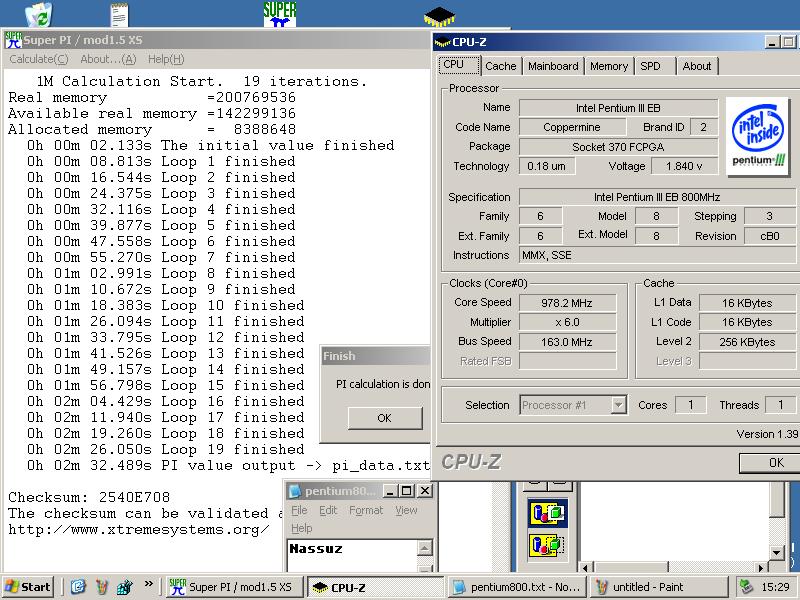
Task: Click the Level 2 cache value 256 KBytes
Action: (748, 342)
